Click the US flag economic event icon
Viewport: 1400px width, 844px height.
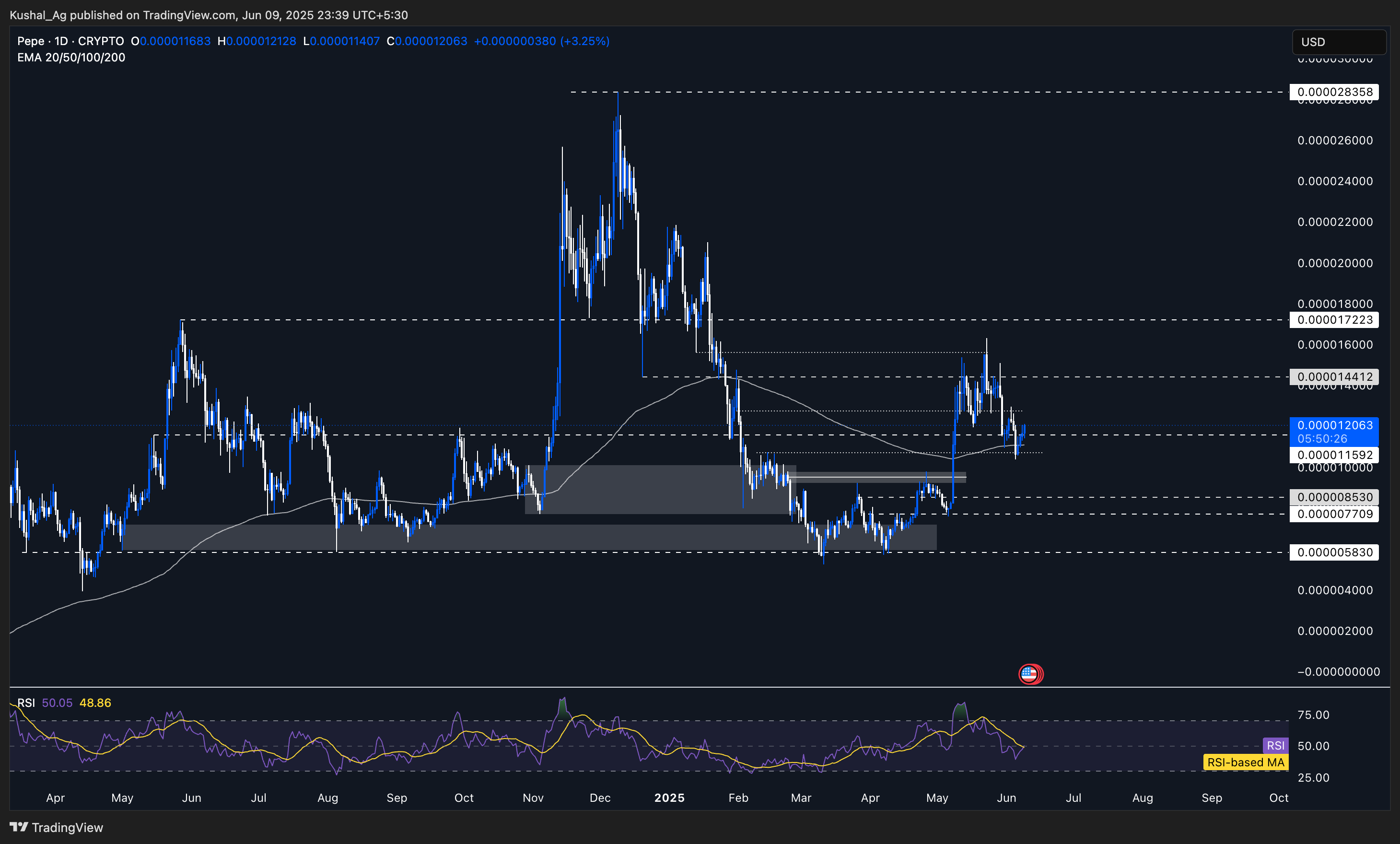1029,674
